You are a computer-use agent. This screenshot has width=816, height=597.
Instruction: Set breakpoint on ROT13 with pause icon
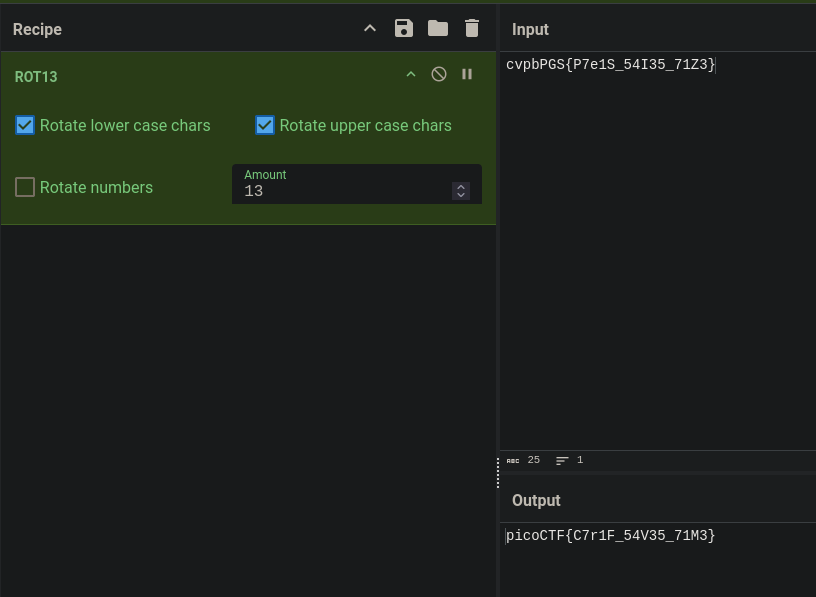[467, 74]
